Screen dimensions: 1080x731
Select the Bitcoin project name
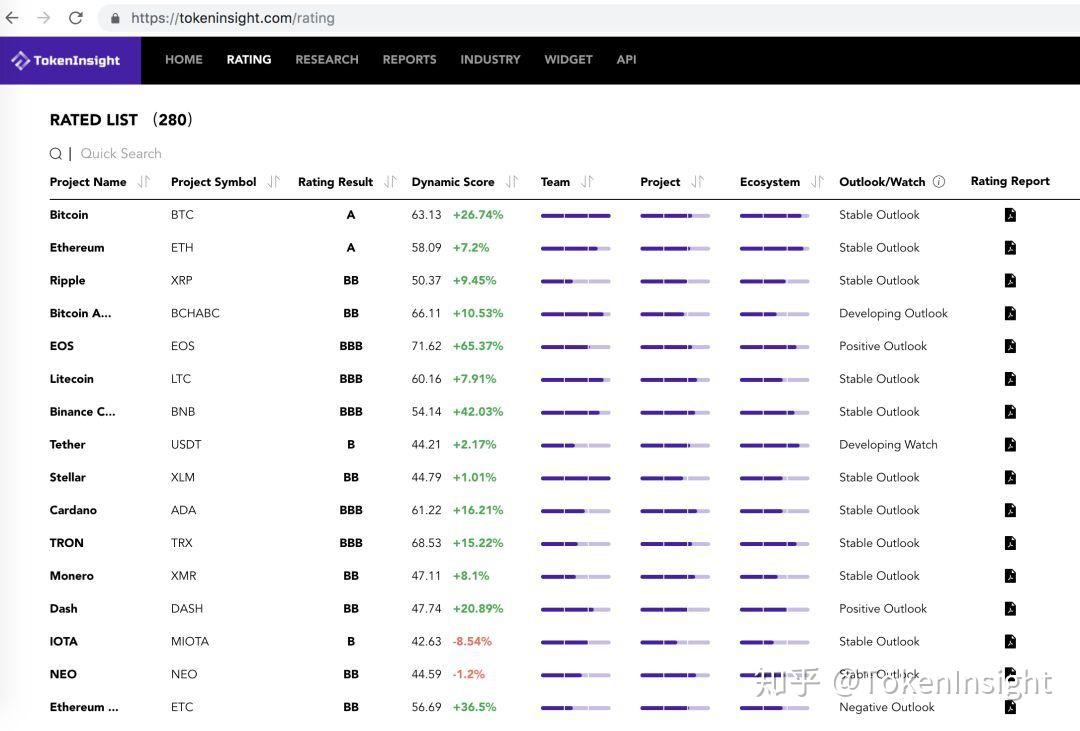point(68,214)
